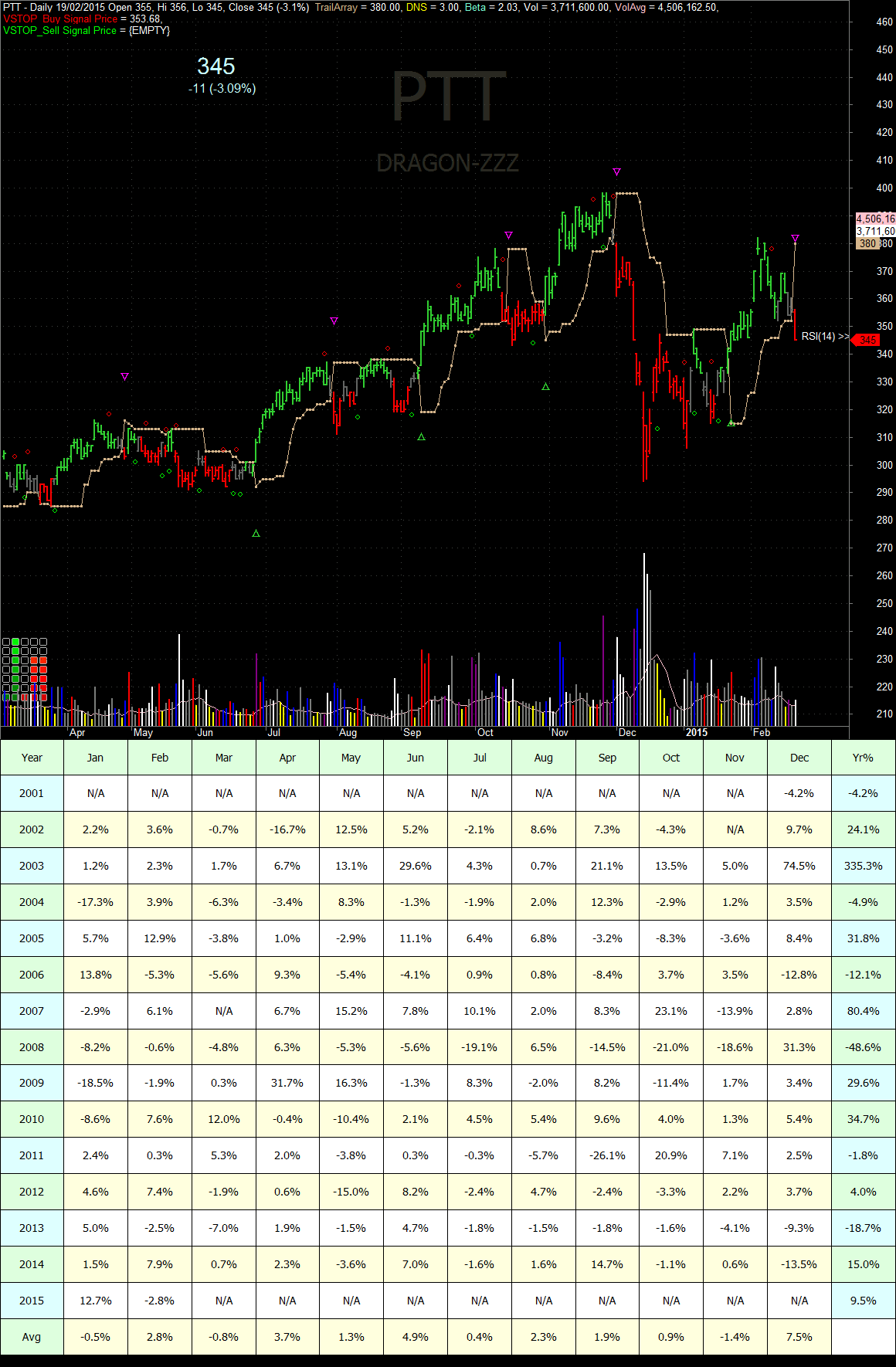Screen dimensions: 896x1367
Task: Click the 4.9% June average cell
Action: tap(416, 1337)
